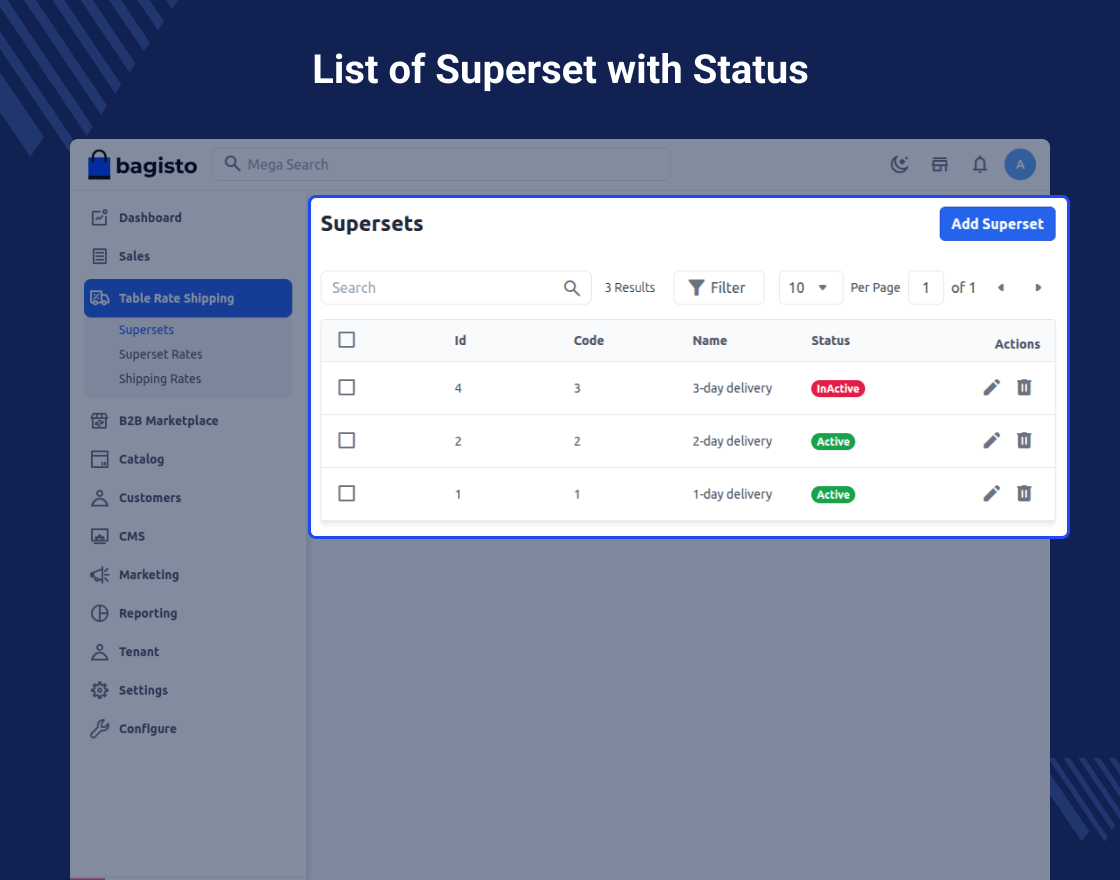1120x880 pixels.
Task: Sort by Id column header
Action: tap(460, 341)
